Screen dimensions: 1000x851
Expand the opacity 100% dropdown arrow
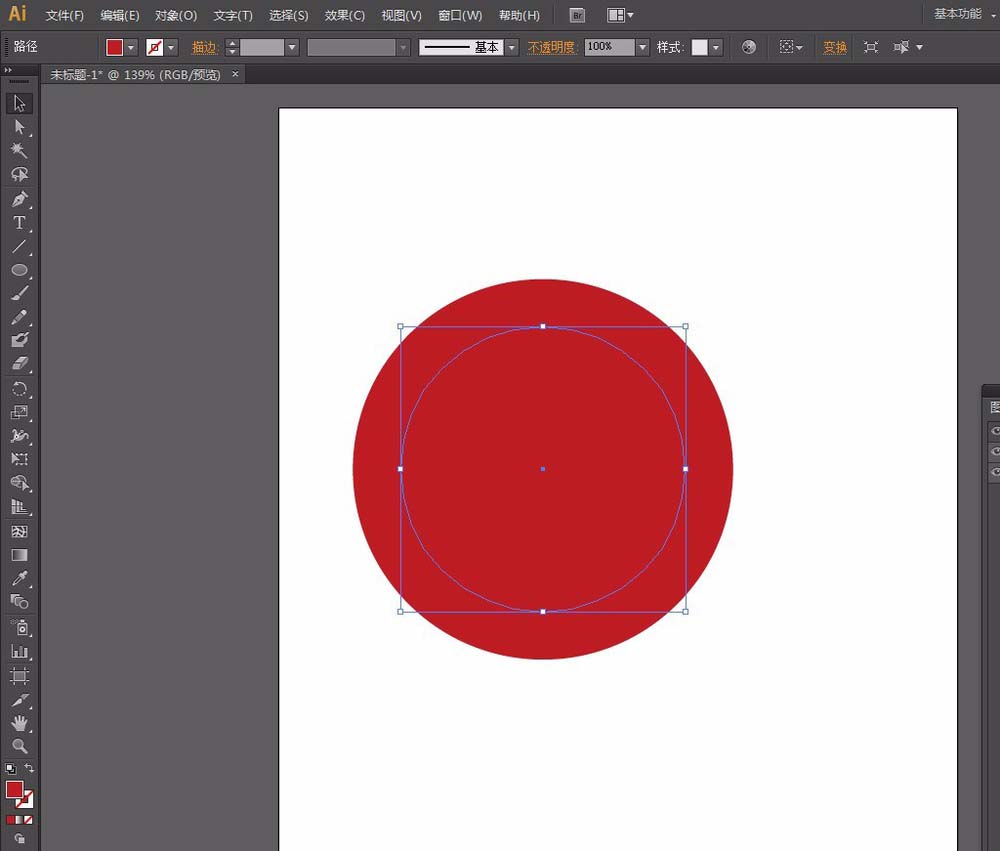643,47
